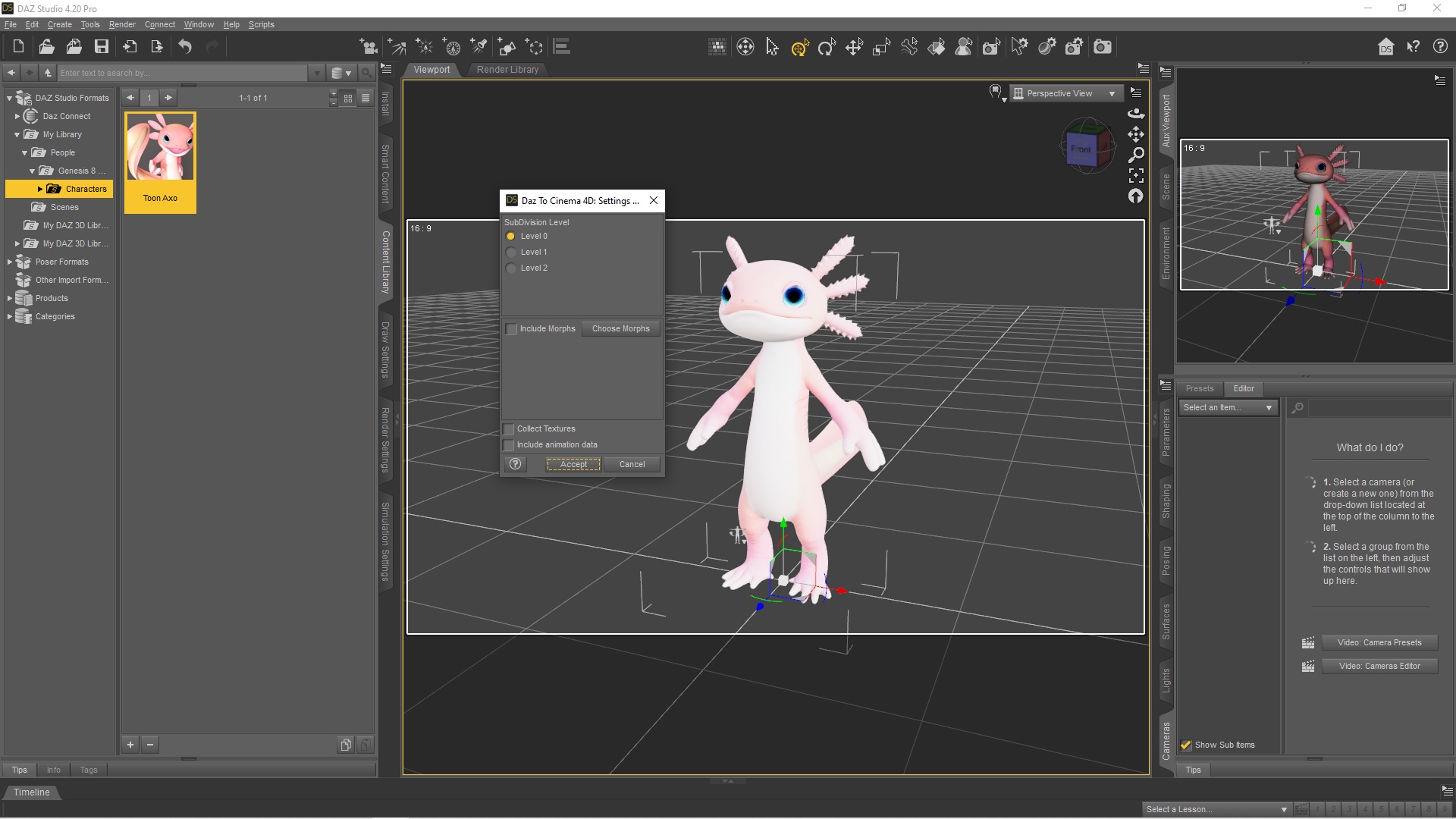Open Video: Cameras Editor link

pos(1379,667)
